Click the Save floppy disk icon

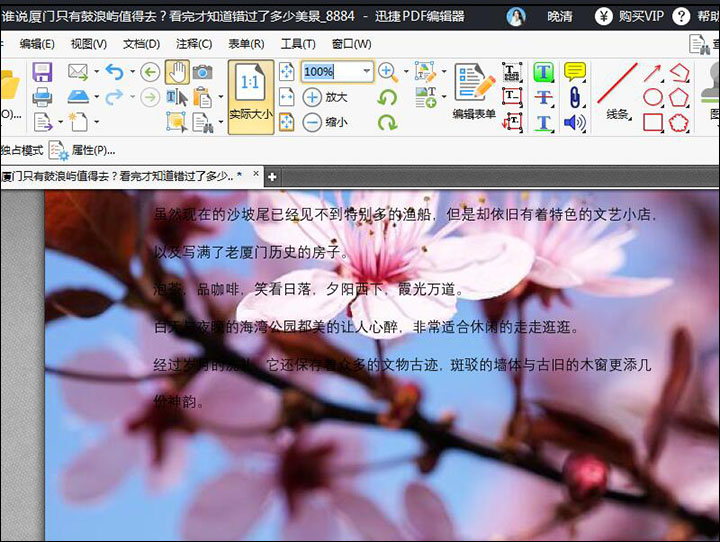coord(42,72)
